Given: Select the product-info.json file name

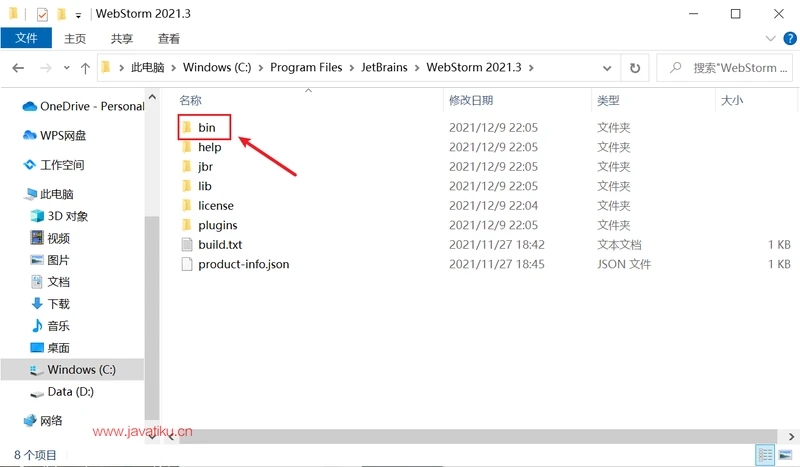Looking at the screenshot, I should click(243, 264).
